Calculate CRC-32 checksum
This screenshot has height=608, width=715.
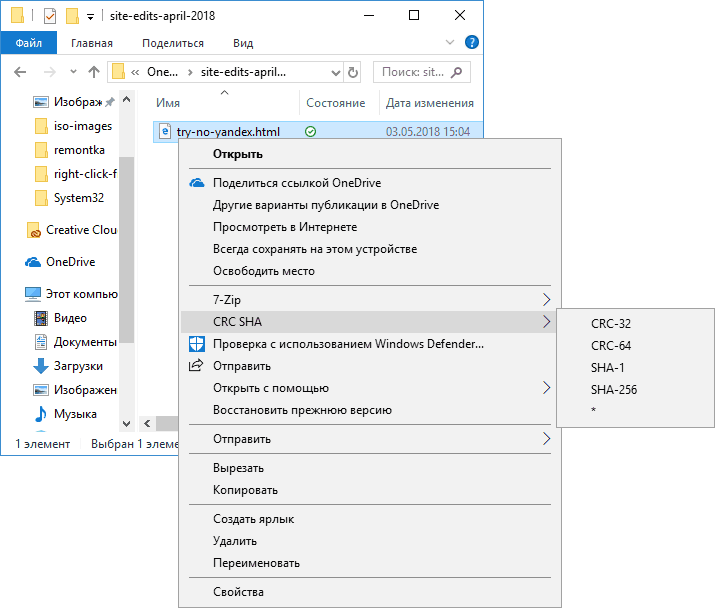coord(636,324)
